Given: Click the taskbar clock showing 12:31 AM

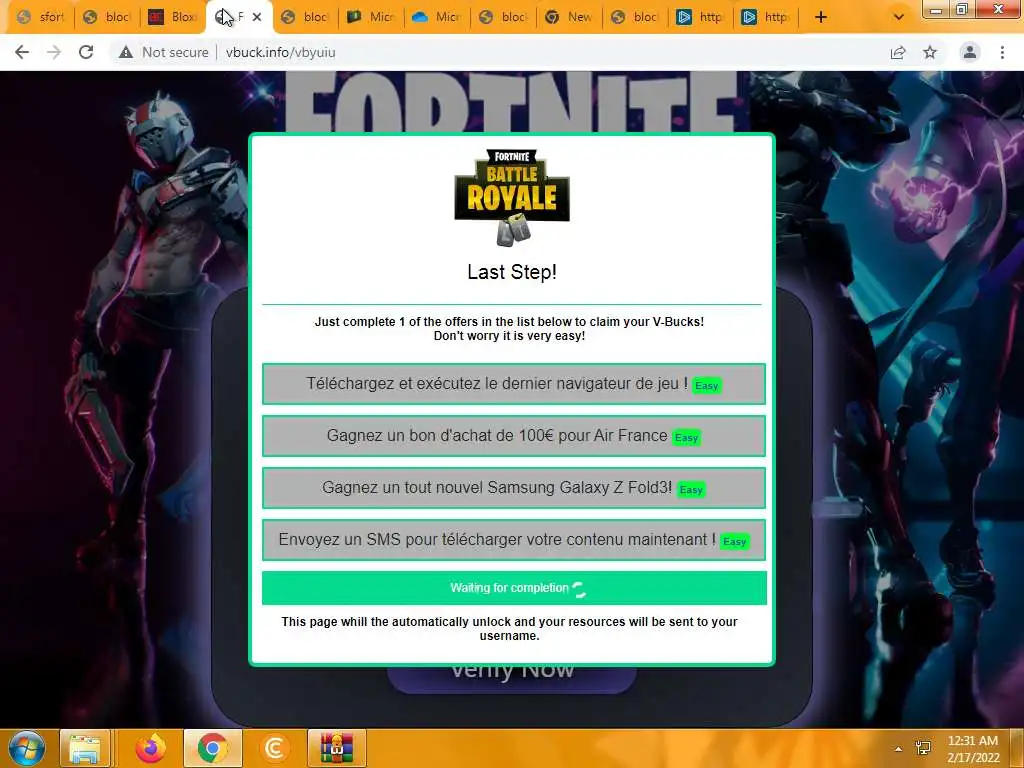Looking at the screenshot, I should click(x=973, y=749).
